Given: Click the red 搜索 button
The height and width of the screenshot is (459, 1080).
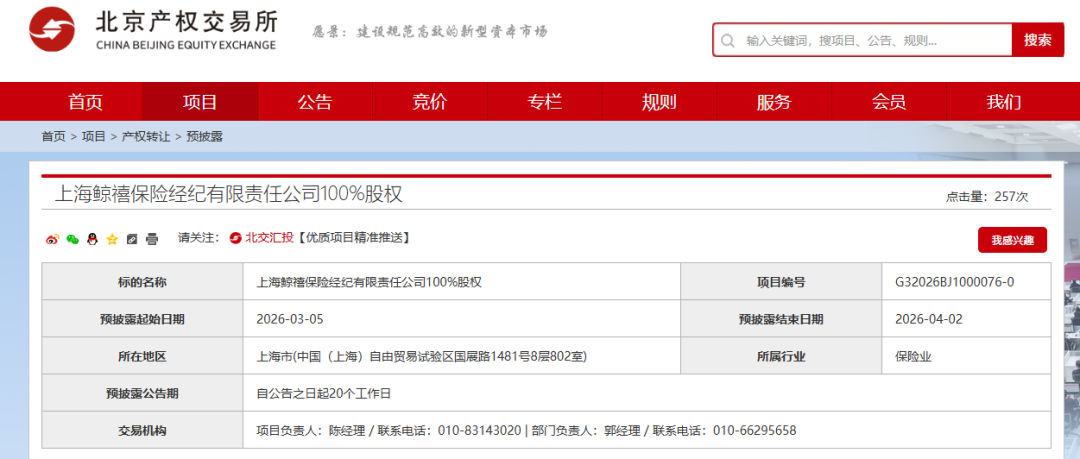Looking at the screenshot, I should pos(1037,40).
